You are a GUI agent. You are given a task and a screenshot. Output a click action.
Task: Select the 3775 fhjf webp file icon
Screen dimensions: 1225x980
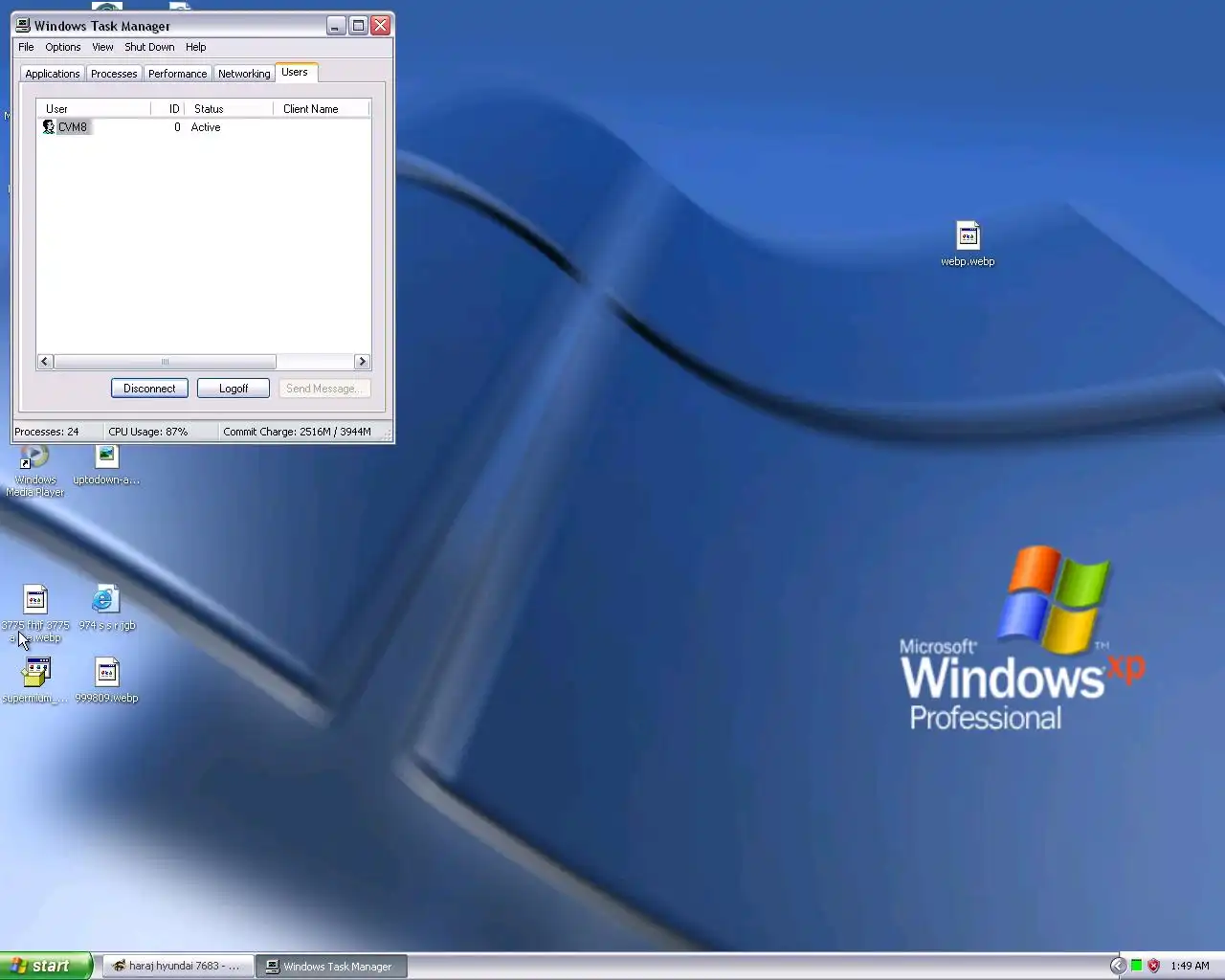pyautogui.click(x=35, y=614)
